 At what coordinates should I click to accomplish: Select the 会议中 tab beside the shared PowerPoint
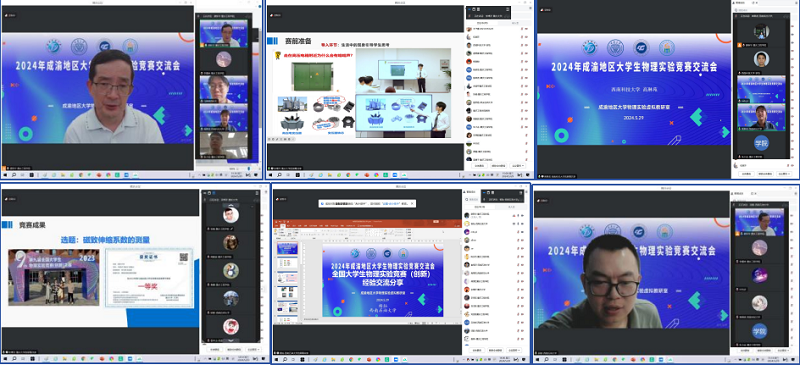479,207
